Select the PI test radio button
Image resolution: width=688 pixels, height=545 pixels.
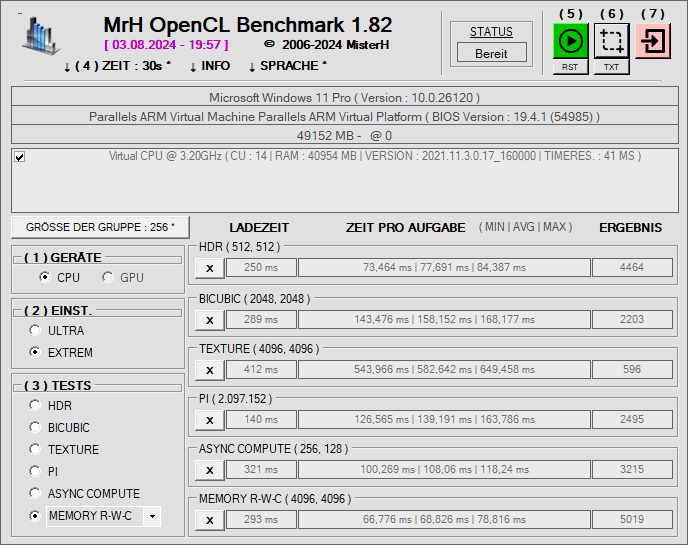click(x=35, y=471)
